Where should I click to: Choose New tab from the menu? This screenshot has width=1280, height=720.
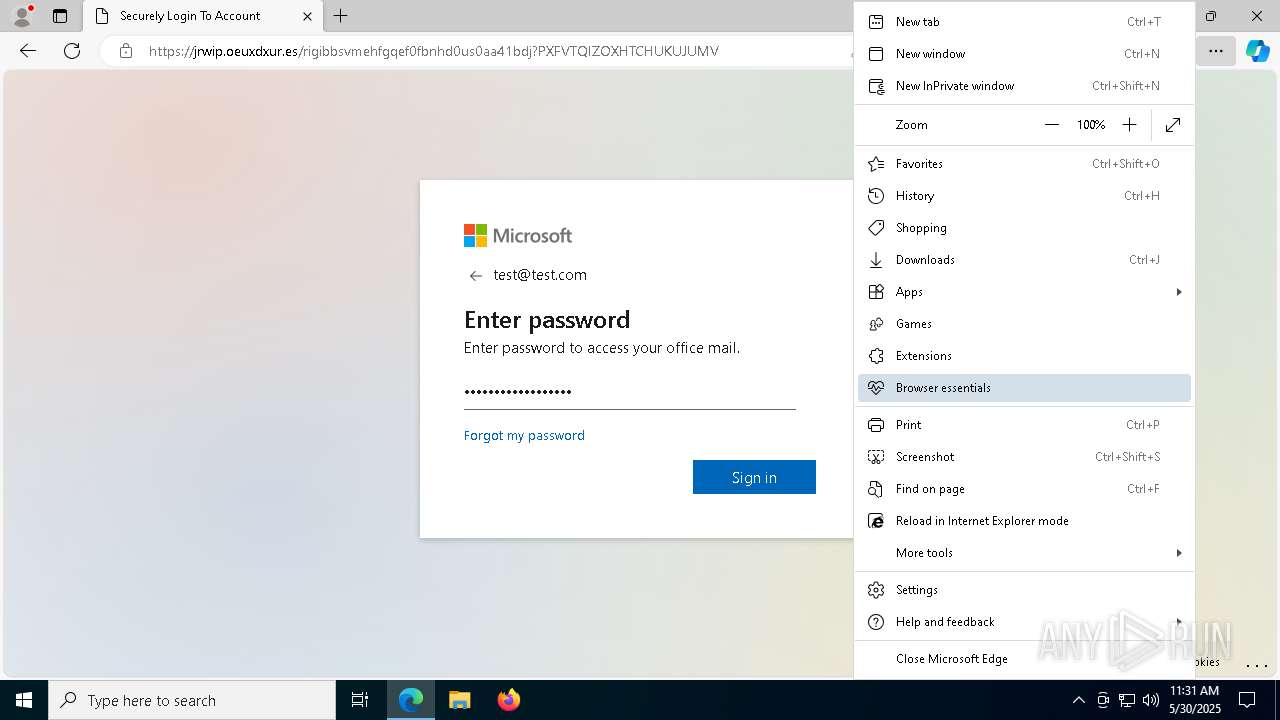click(1024, 22)
